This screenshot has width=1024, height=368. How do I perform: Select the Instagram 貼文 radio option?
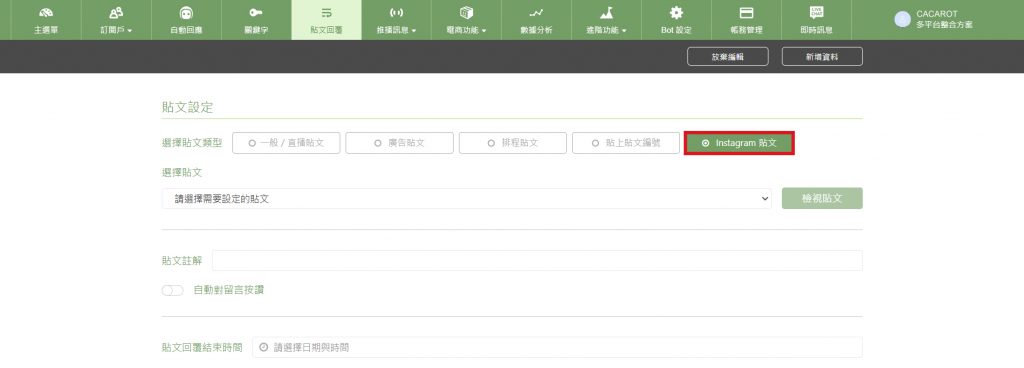point(739,143)
